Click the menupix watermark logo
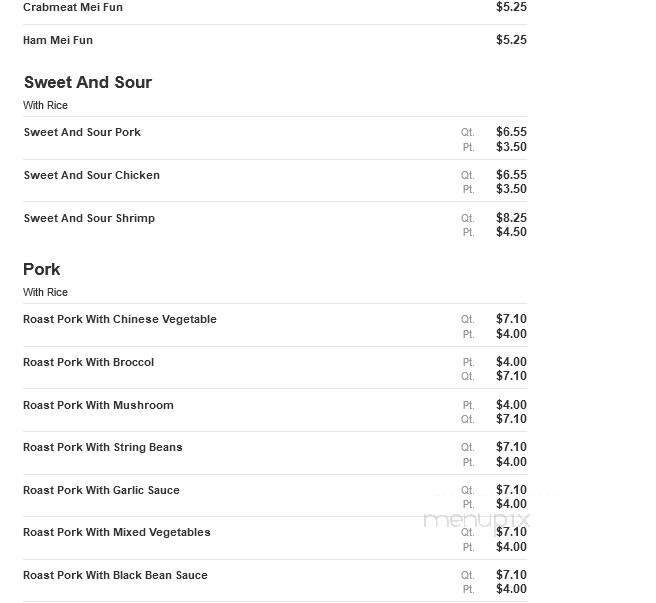Screen dimensions: 656x603 [477, 520]
